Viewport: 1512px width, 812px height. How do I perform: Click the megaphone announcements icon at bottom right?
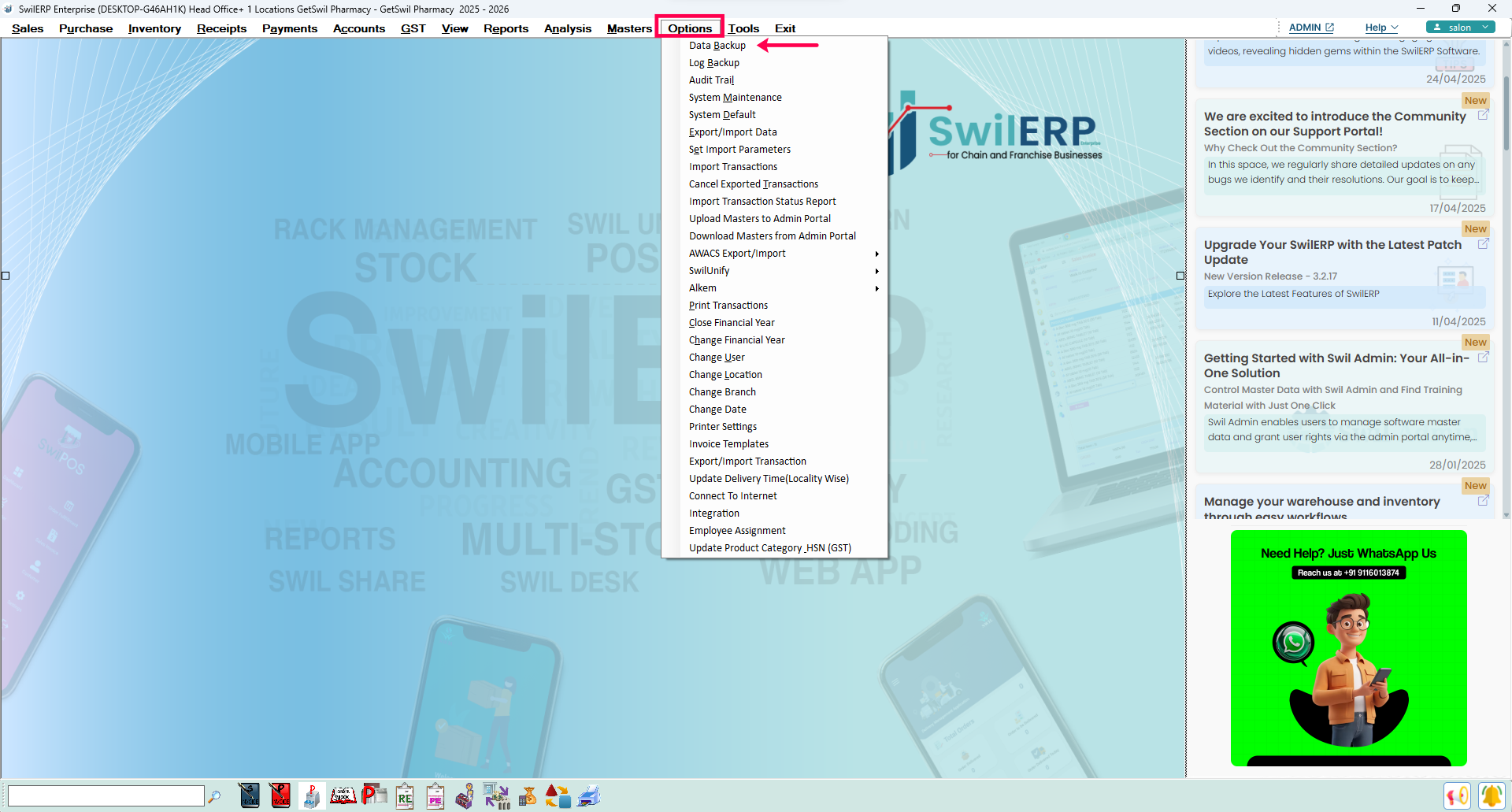1457,795
